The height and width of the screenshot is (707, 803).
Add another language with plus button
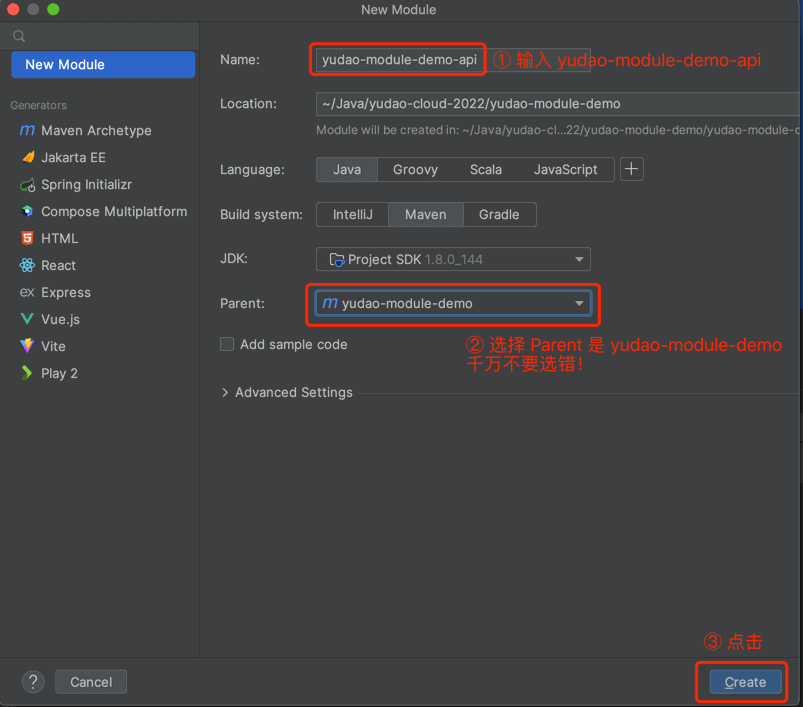point(631,169)
